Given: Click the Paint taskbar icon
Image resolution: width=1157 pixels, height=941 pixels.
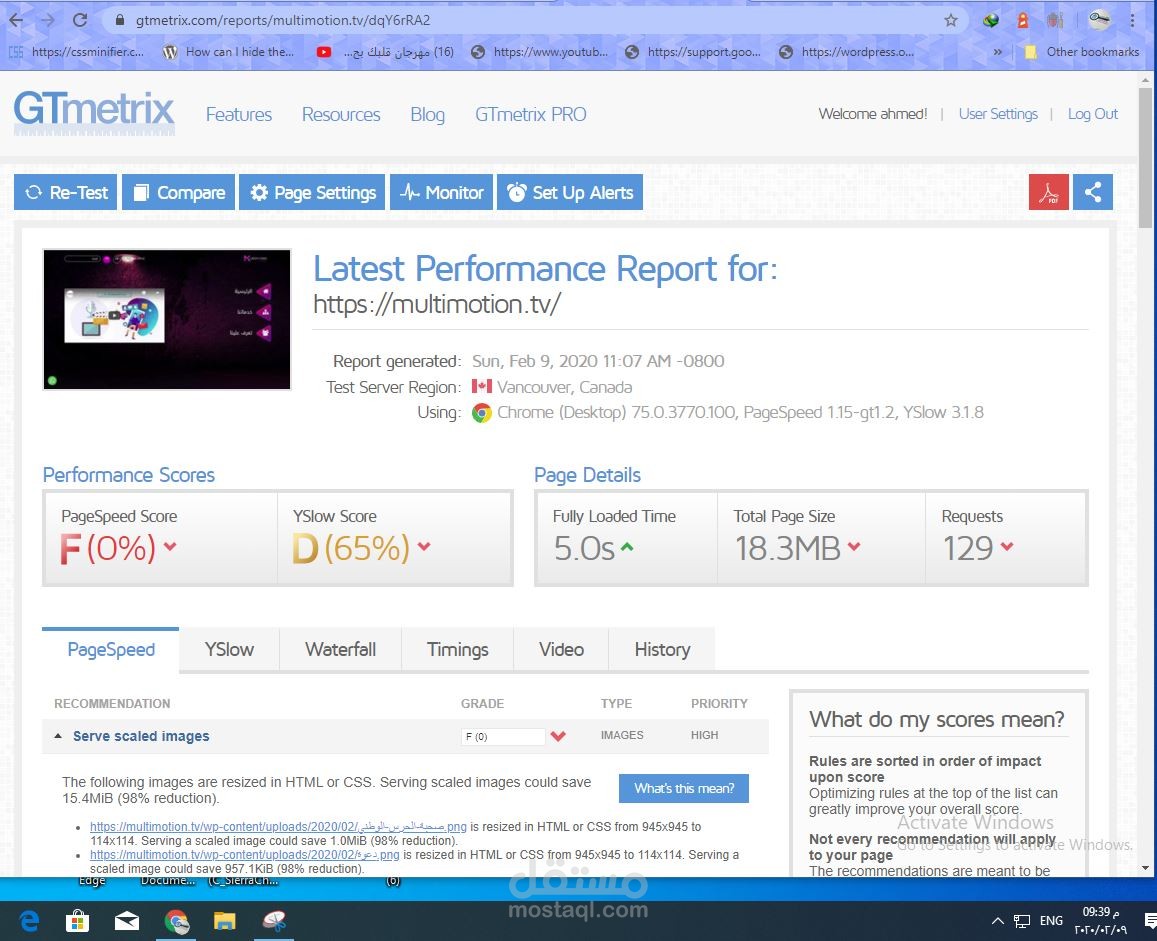Looking at the screenshot, I should coord(274,920).
